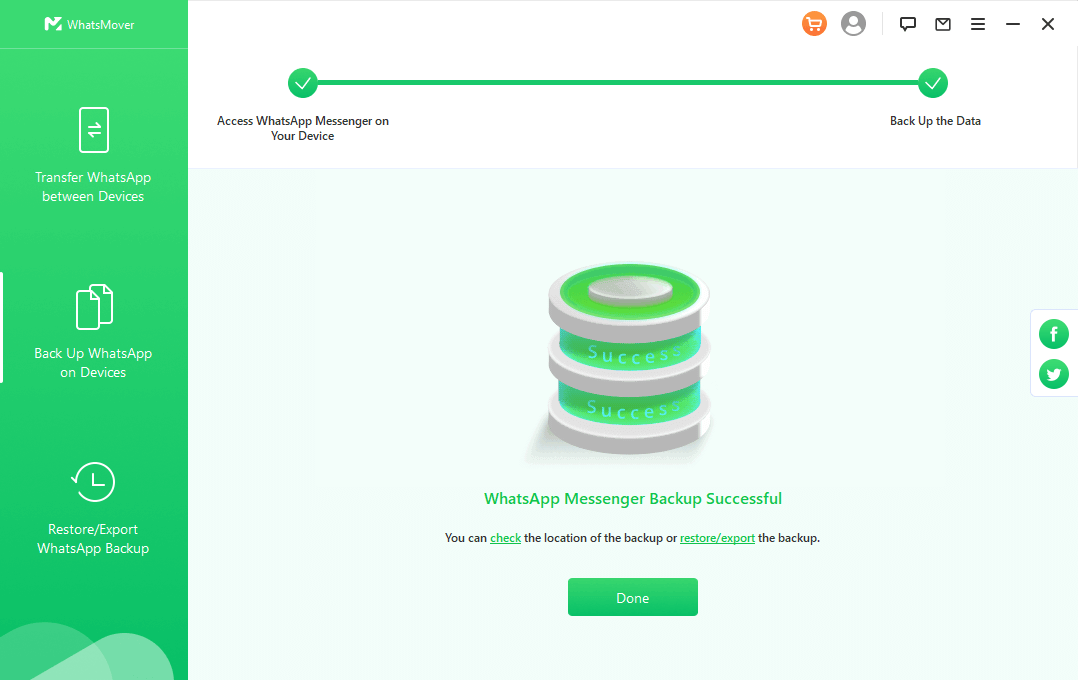Select the Back Up WhatsApp on Devices icon
The width and height of the screenshot is (1078, 680).
pyautogui.click(x=94, y=307)
